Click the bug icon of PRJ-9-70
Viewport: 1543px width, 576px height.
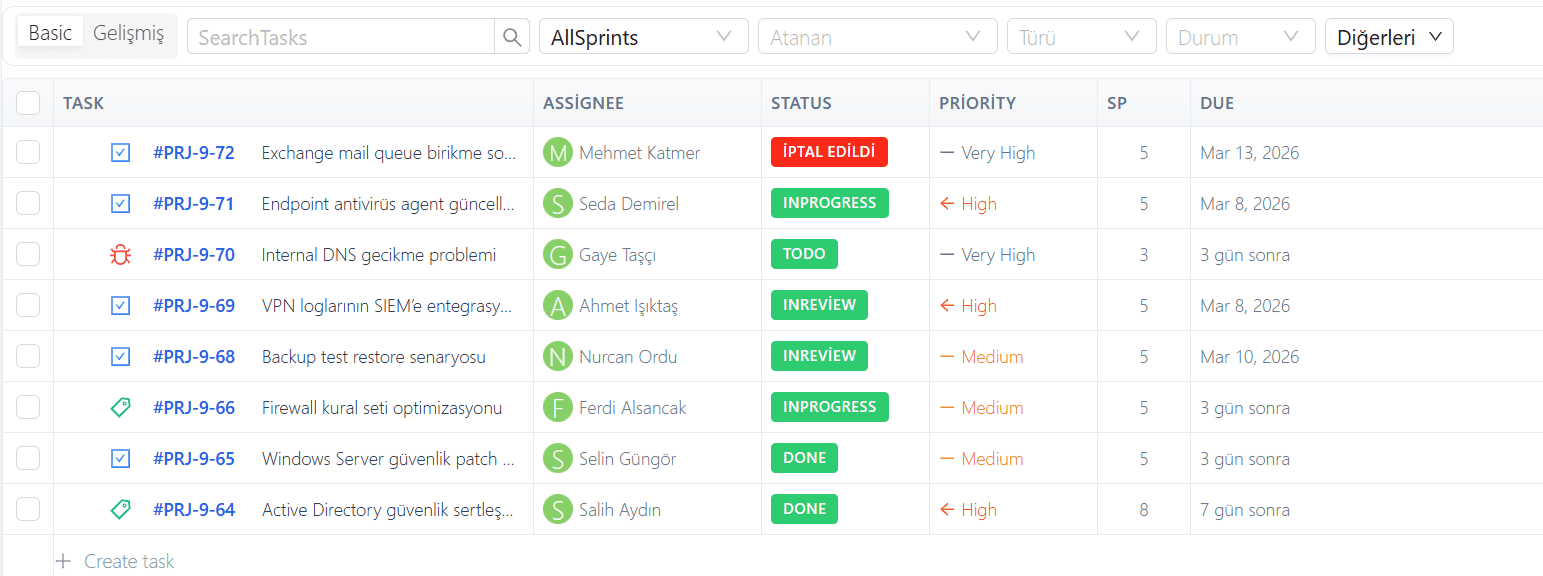point(120,255)
